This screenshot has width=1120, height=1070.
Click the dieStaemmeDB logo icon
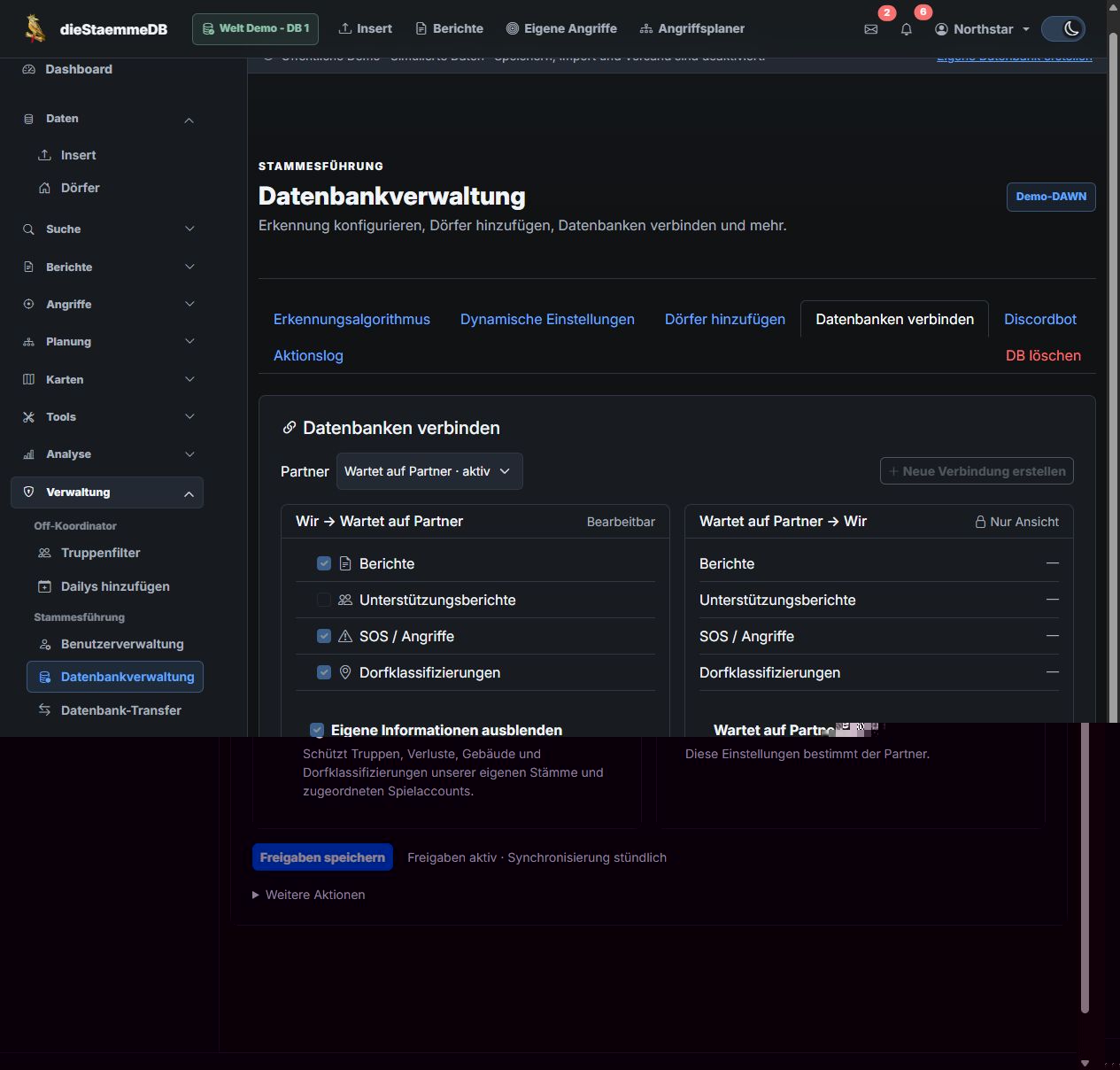pyautogui.click(x=35, y=28)
